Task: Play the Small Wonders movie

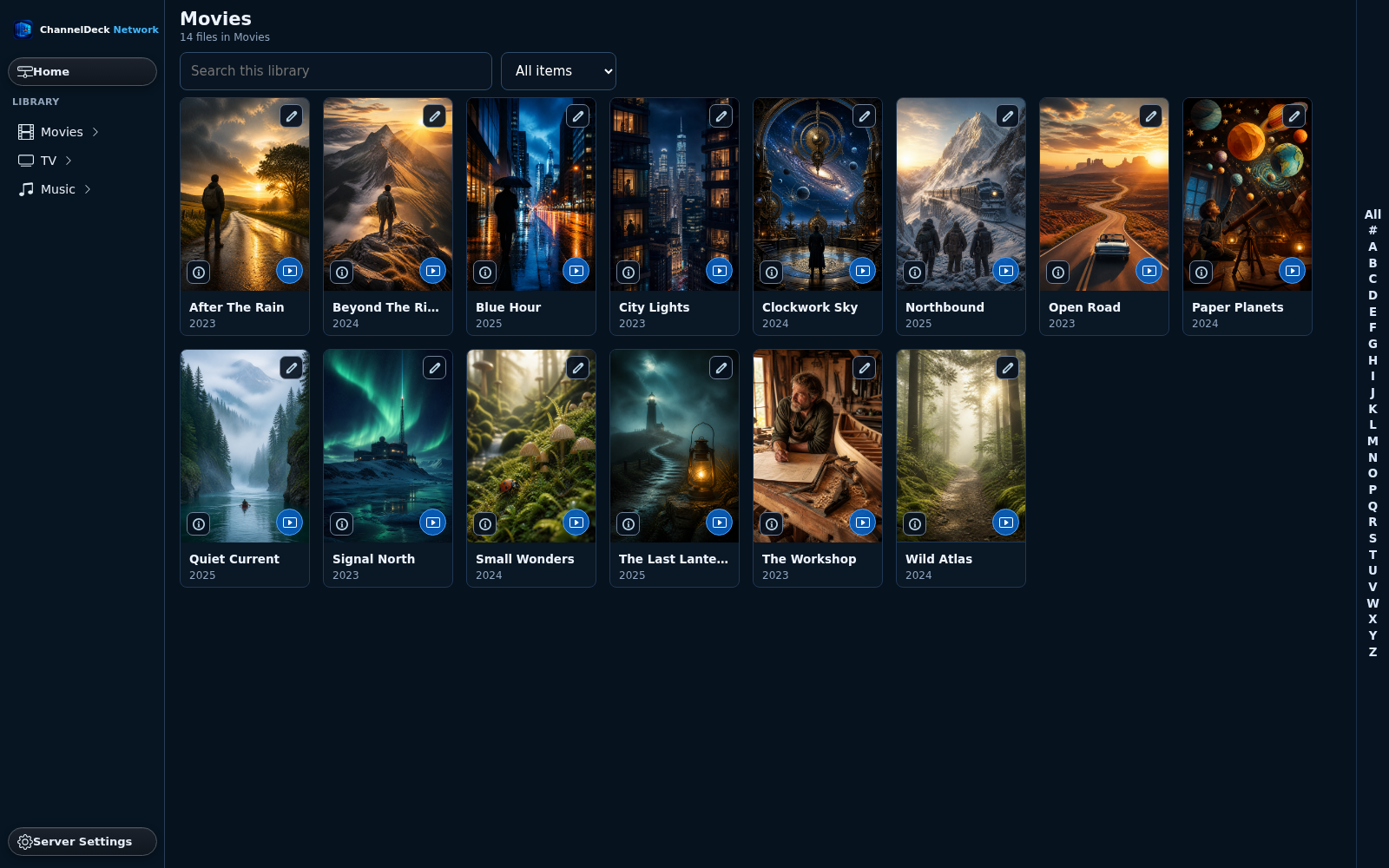Action: (x=576, y=523)
